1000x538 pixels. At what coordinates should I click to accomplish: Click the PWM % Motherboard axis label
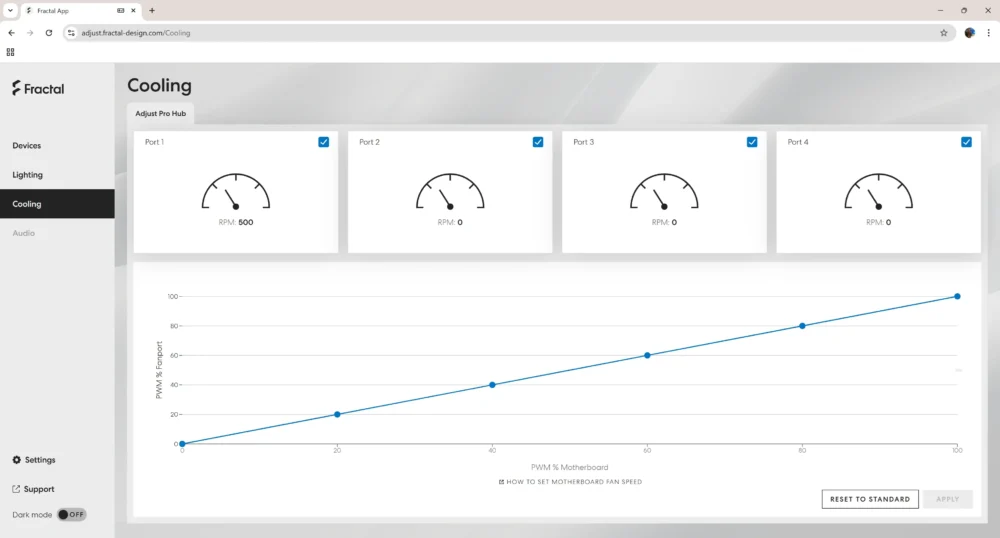coord(570,467)
